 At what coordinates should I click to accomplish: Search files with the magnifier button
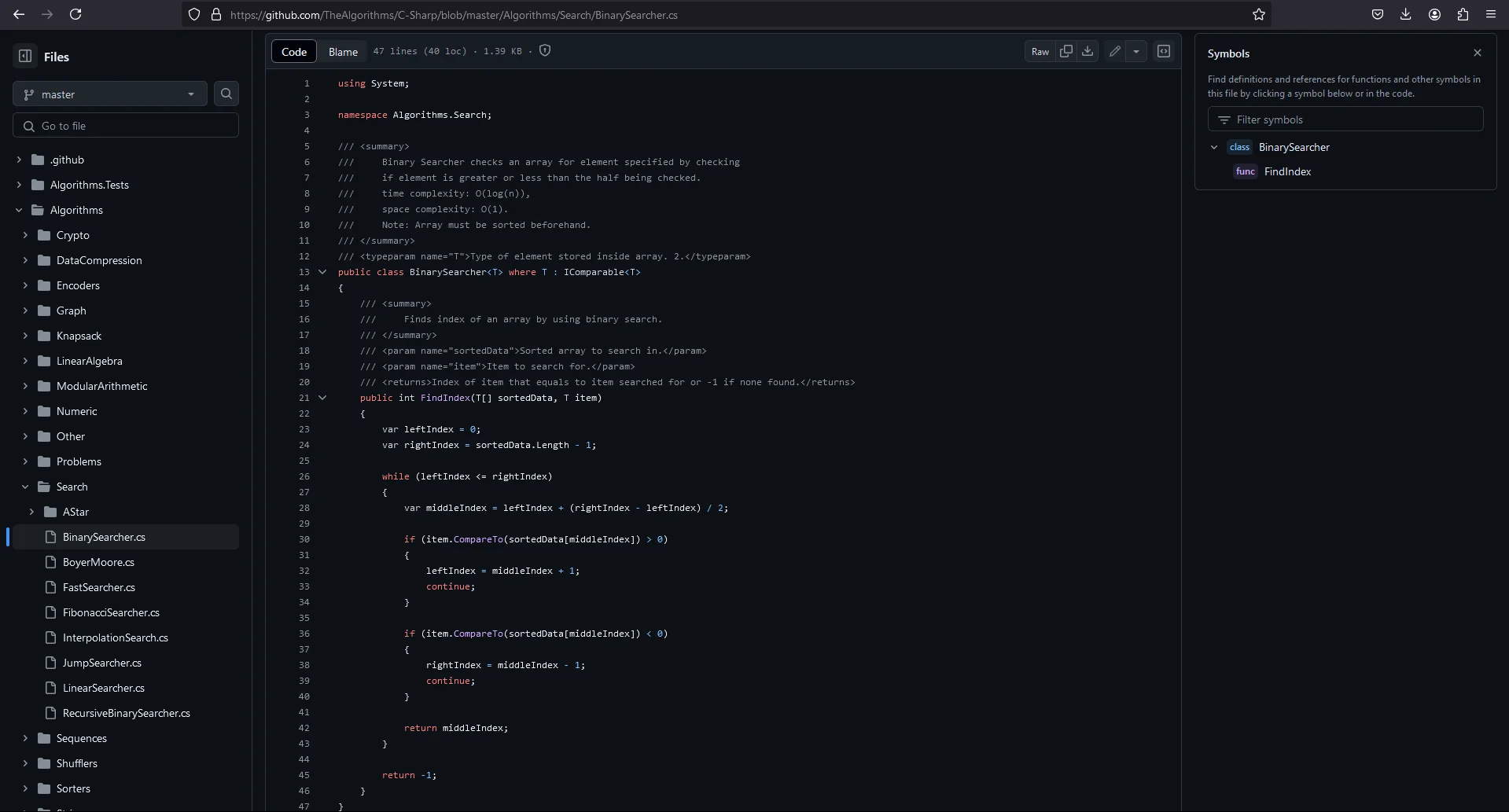click(226, 94)
